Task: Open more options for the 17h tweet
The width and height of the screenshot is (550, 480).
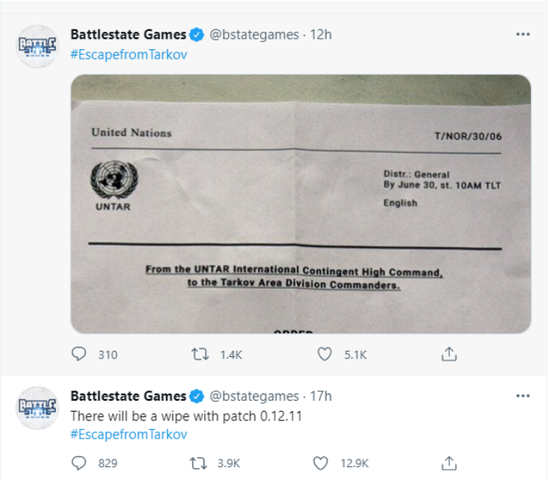Action: (523, 396)
